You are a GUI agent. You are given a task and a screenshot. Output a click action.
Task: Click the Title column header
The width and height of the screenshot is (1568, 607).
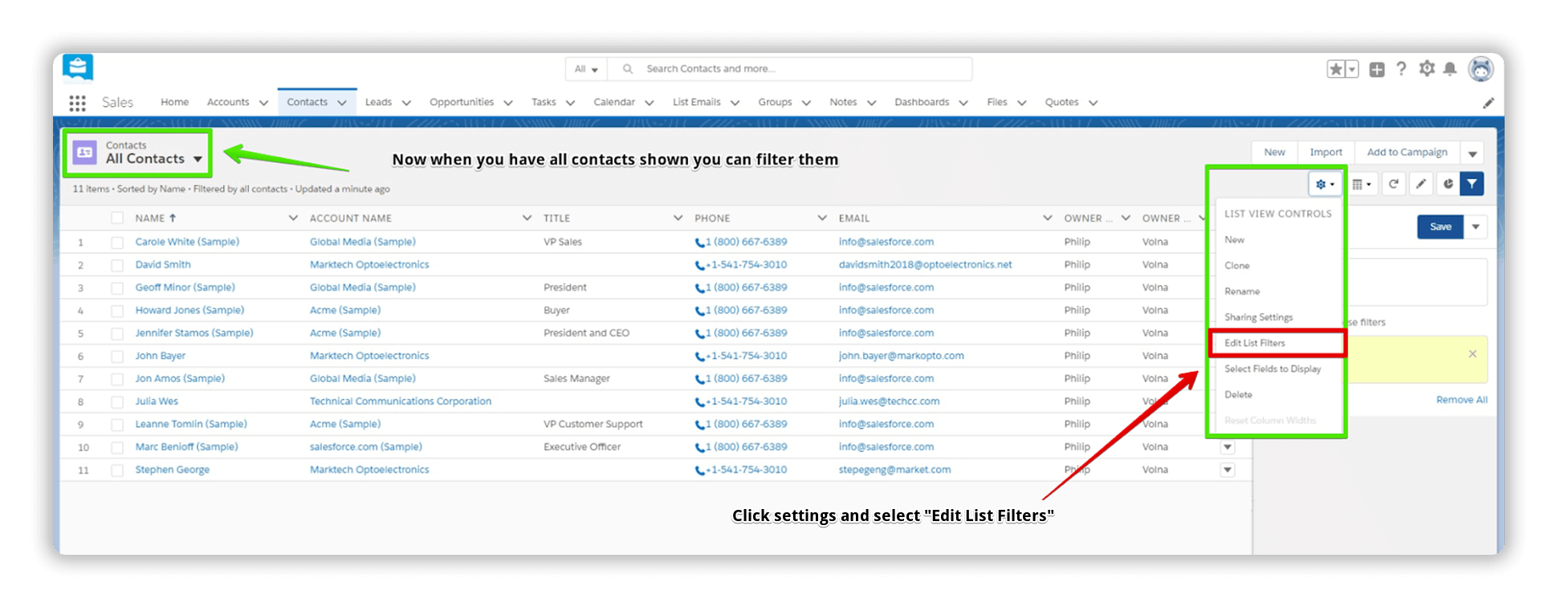click(556, 218)
